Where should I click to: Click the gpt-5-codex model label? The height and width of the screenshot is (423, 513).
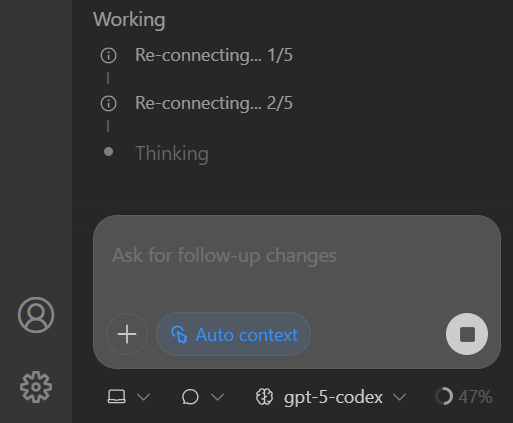(x=333, y=397)
